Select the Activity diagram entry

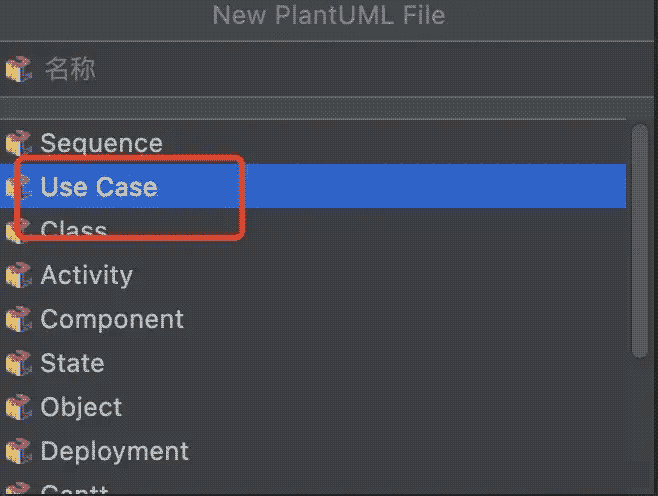[86, 275]
